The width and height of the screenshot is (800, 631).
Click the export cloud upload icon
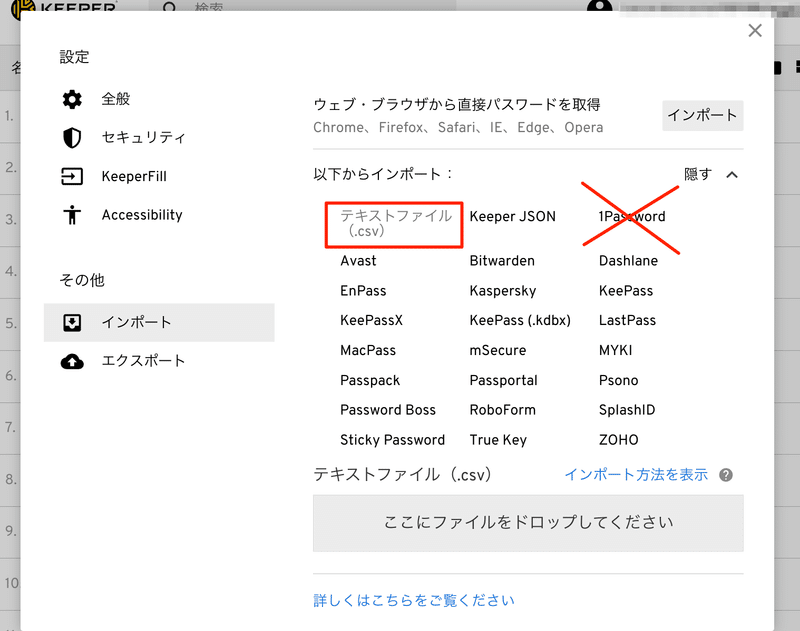coord(72,361)
